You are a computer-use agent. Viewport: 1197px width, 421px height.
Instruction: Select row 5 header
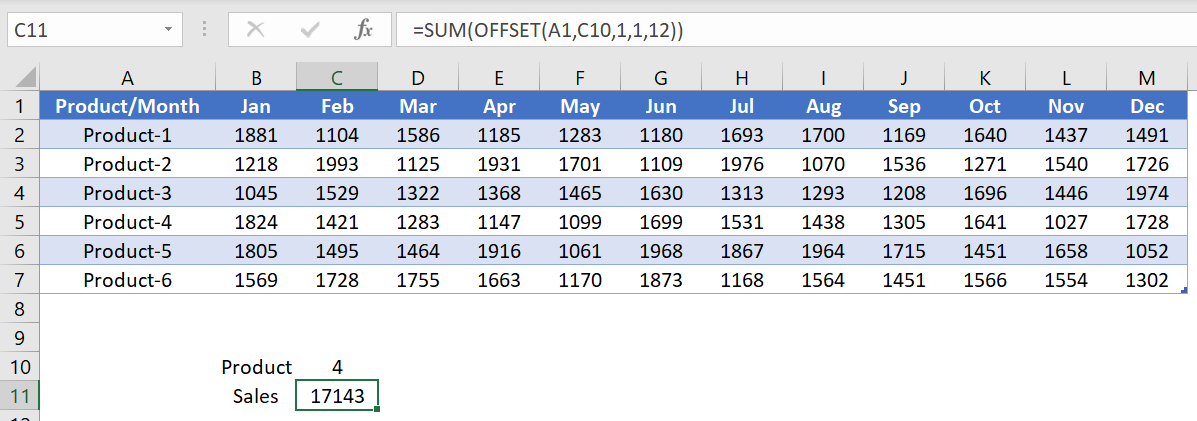pyautogui.click(x=20, y=222)
